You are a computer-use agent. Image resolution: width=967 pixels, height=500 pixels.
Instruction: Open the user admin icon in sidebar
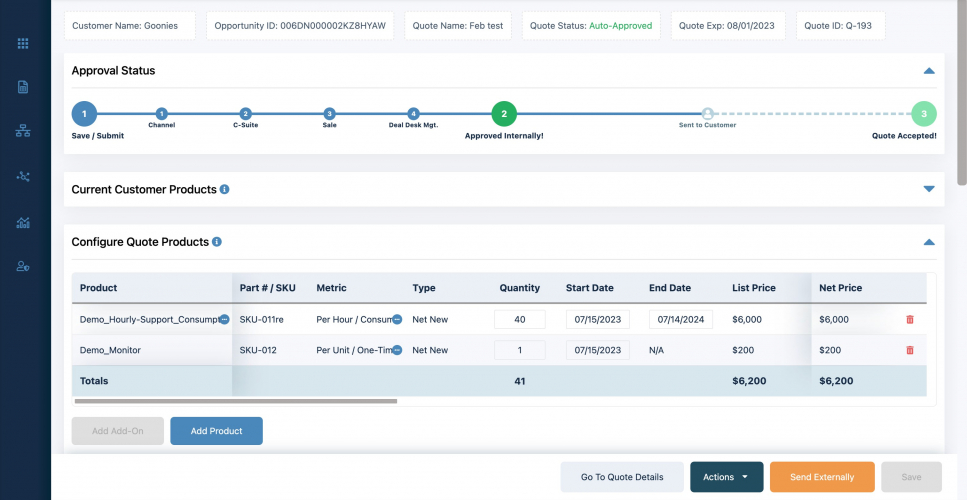tap(23, 266)
